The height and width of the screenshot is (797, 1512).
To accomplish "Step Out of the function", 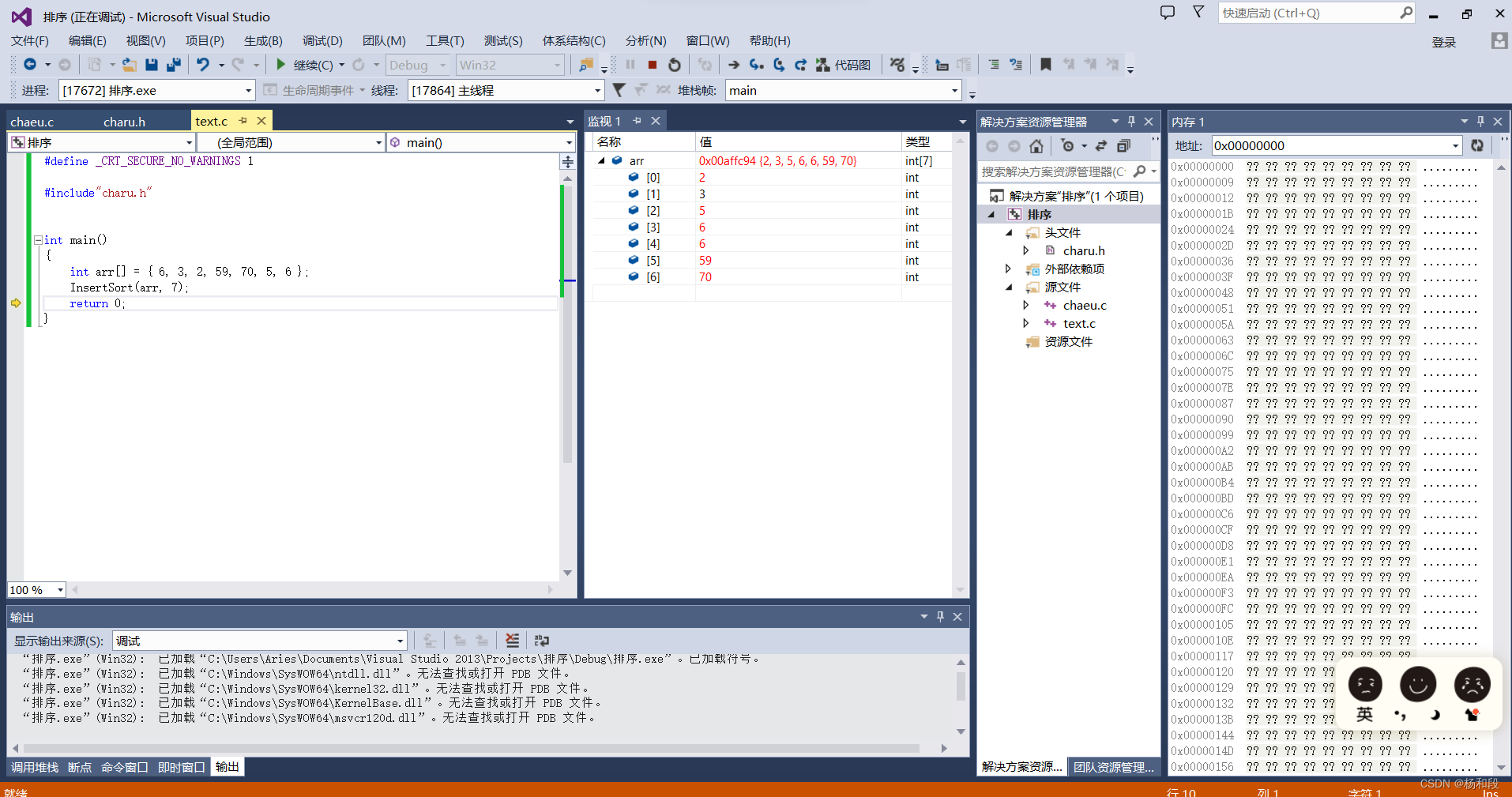I will (800, 65).
